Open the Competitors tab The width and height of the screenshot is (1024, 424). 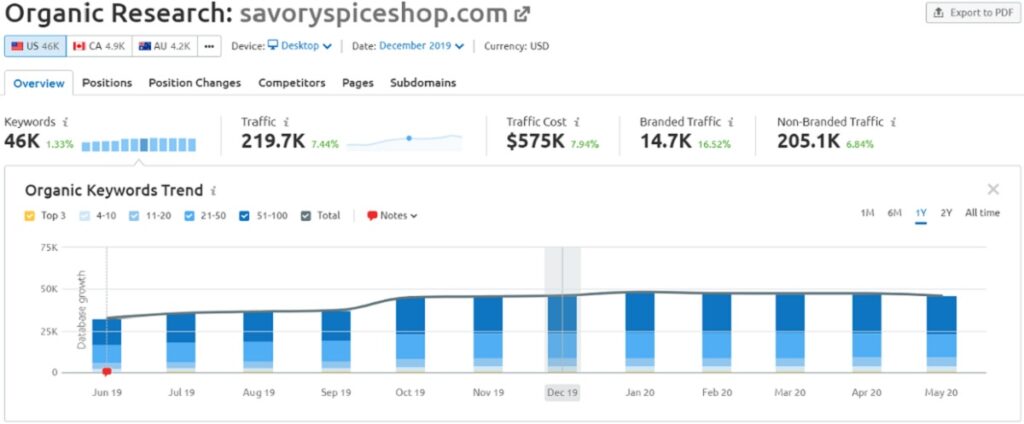(292, 83)
